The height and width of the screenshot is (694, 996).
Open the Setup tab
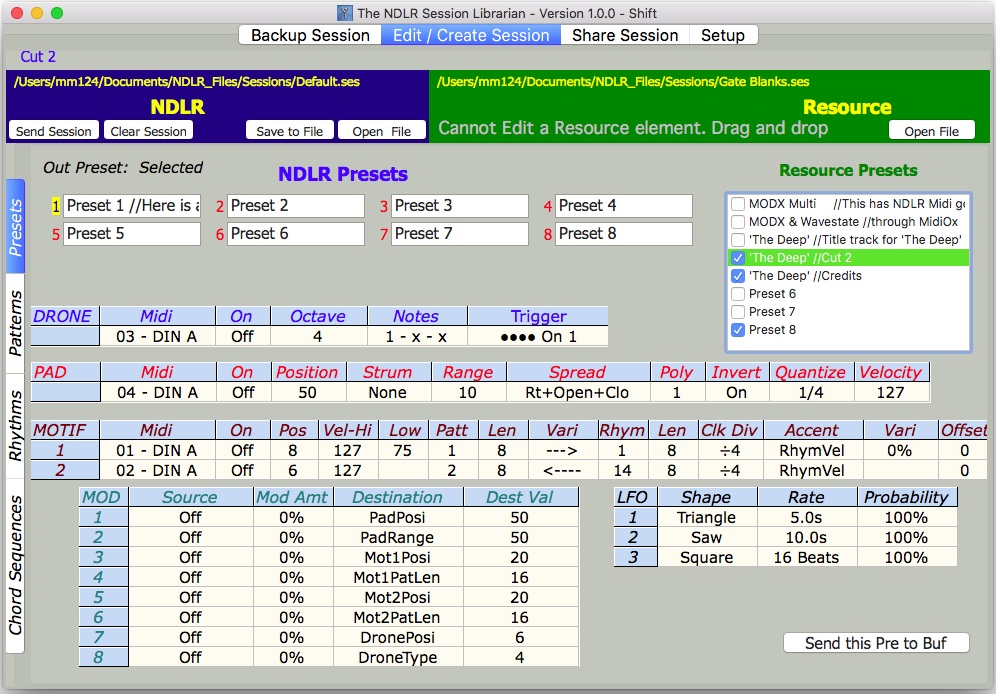coord(723,35)
